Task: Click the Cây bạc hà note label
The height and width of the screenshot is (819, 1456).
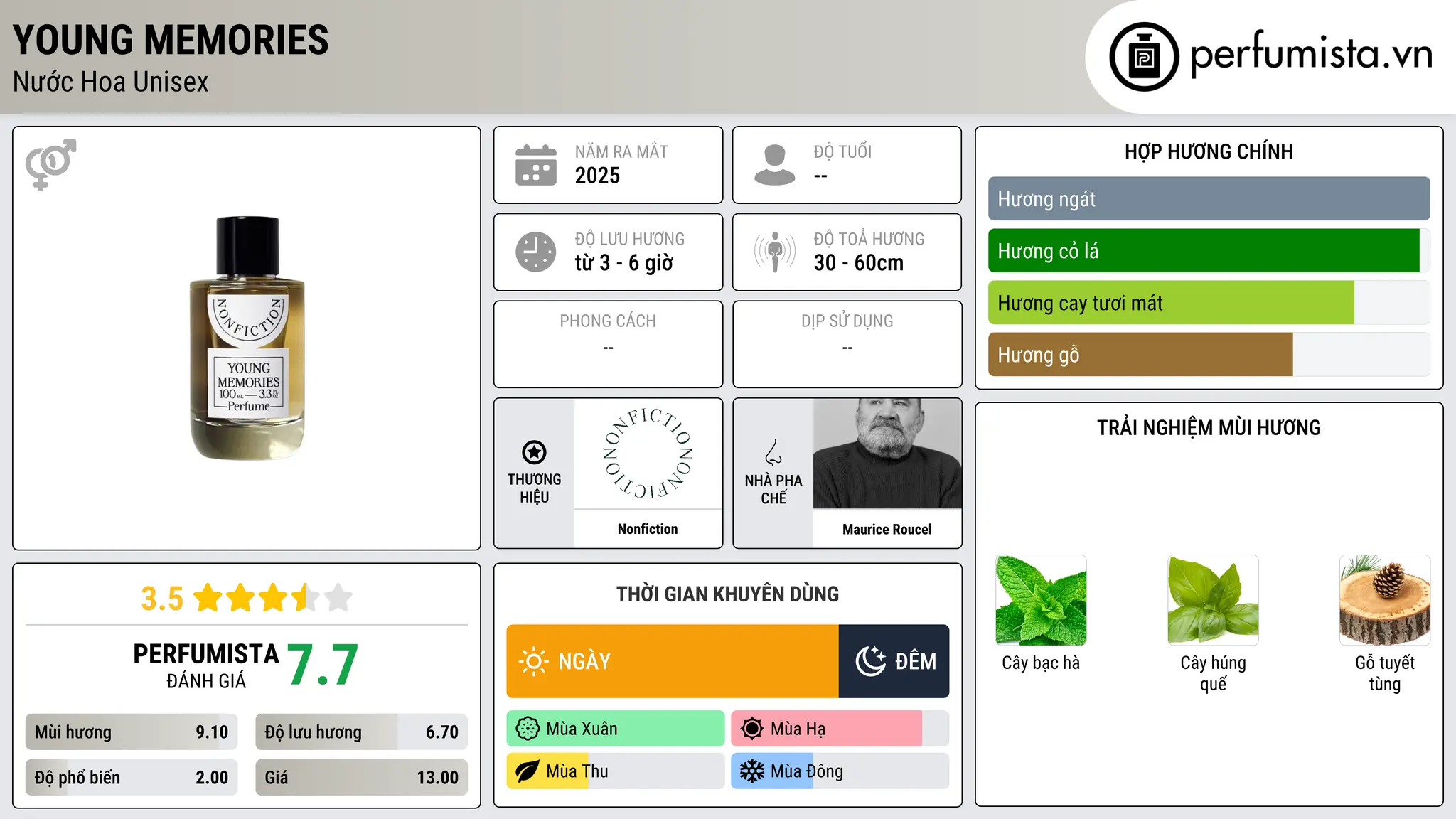Action: pos(1041,663)
